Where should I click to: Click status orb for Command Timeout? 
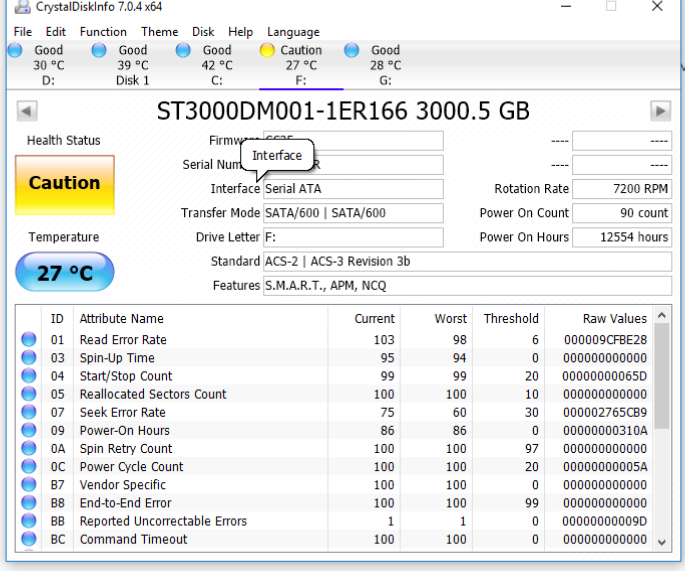click(29, 539)
